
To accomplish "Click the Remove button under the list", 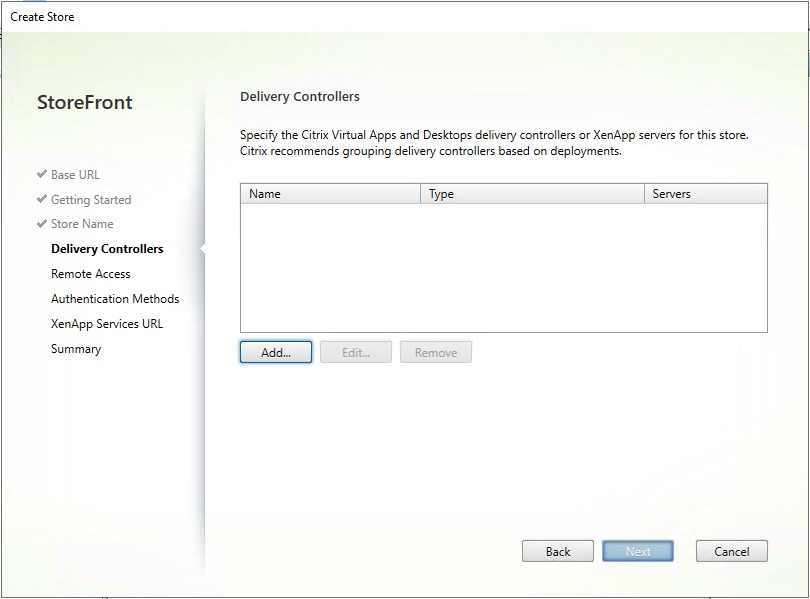I will (435, 352).
